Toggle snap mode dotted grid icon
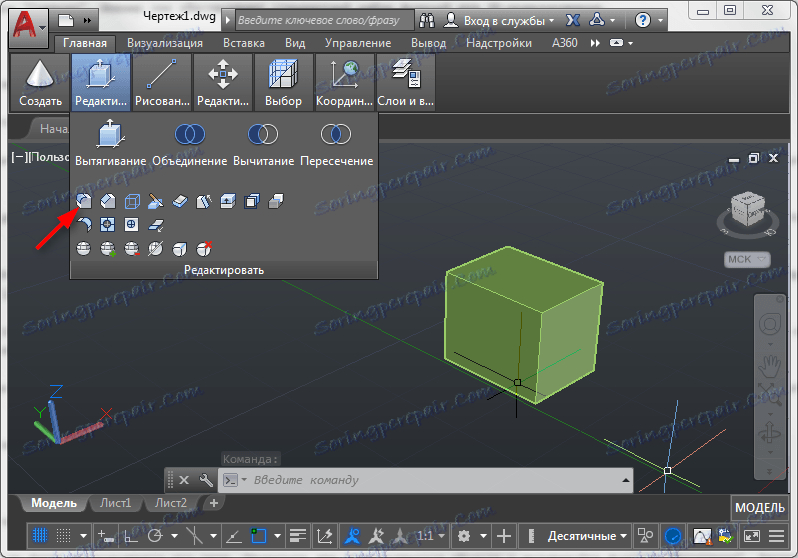This screenshot has width=798, height=558. click(x=64, y=536)
